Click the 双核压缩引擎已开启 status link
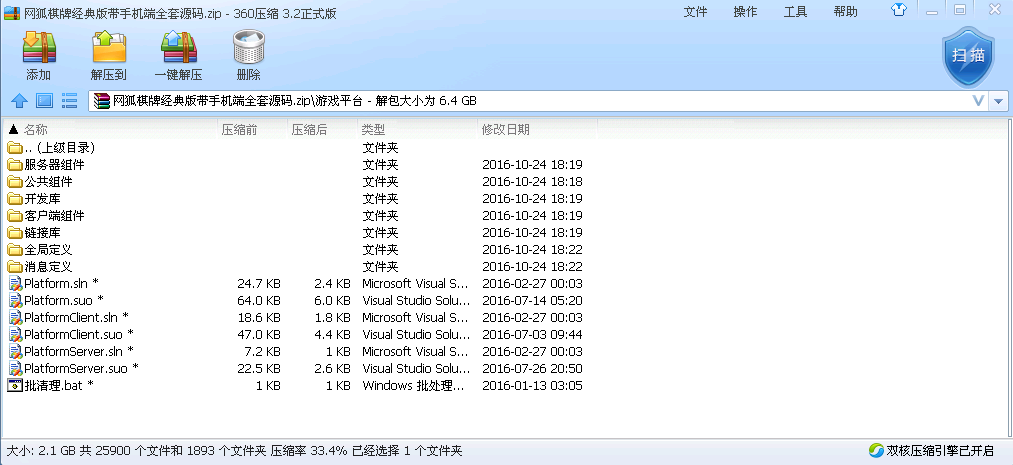 [x=939, y=451]
